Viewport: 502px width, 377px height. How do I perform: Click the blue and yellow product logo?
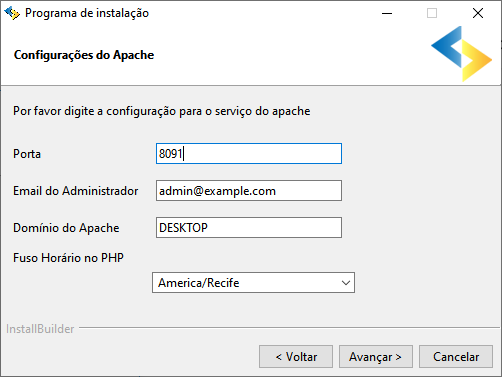pos(462,54)
